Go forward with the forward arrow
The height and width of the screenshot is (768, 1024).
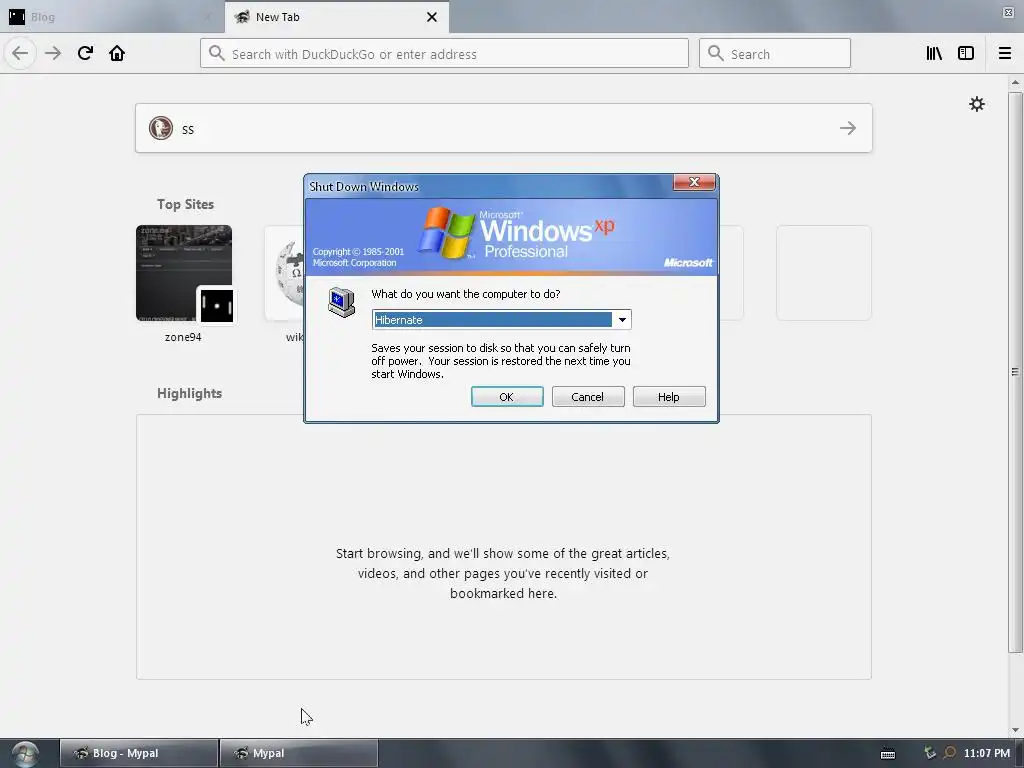pos(53,54)
